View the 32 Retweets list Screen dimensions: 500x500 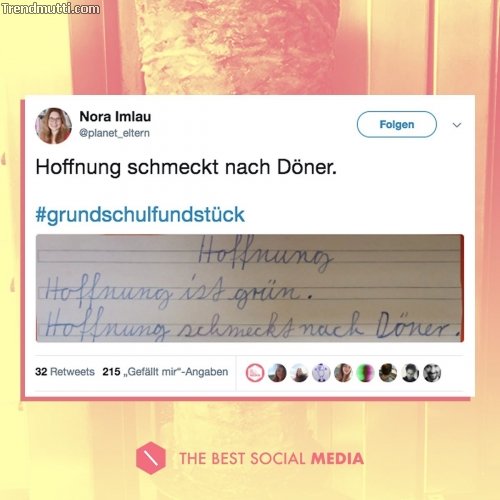[65, 372]
